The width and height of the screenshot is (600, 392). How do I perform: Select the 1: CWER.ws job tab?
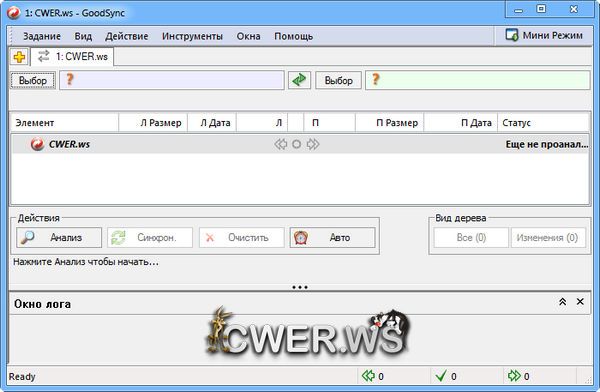click(72, 57)
